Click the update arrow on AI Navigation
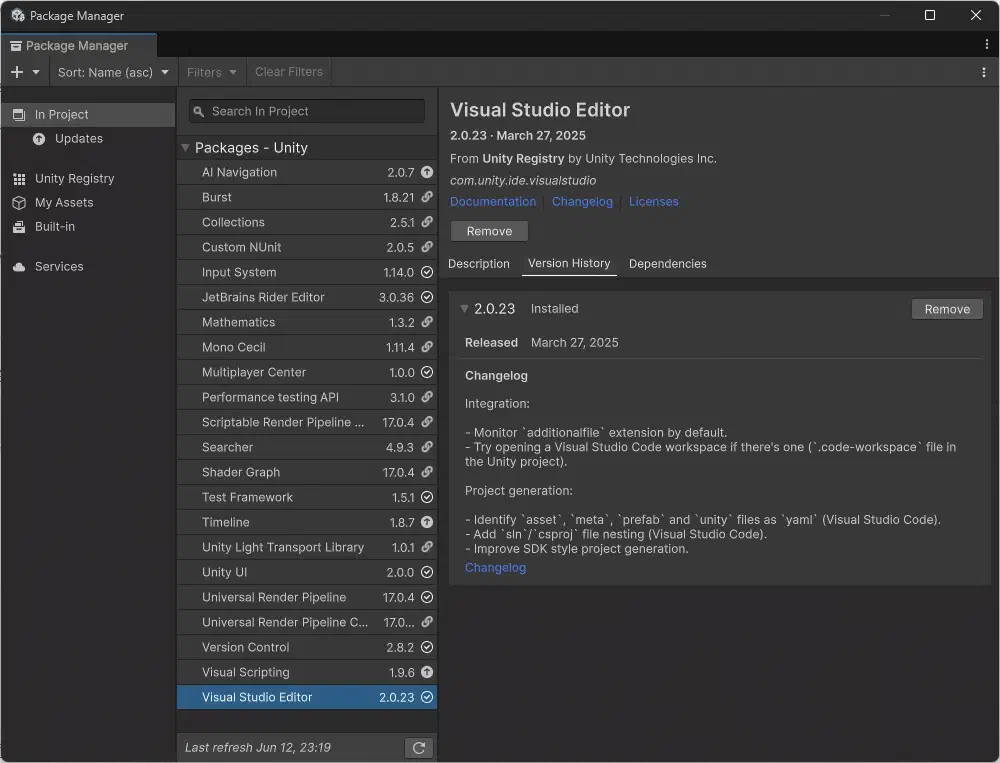Viewport: 1000px width, 763px height. pos(426,172)
